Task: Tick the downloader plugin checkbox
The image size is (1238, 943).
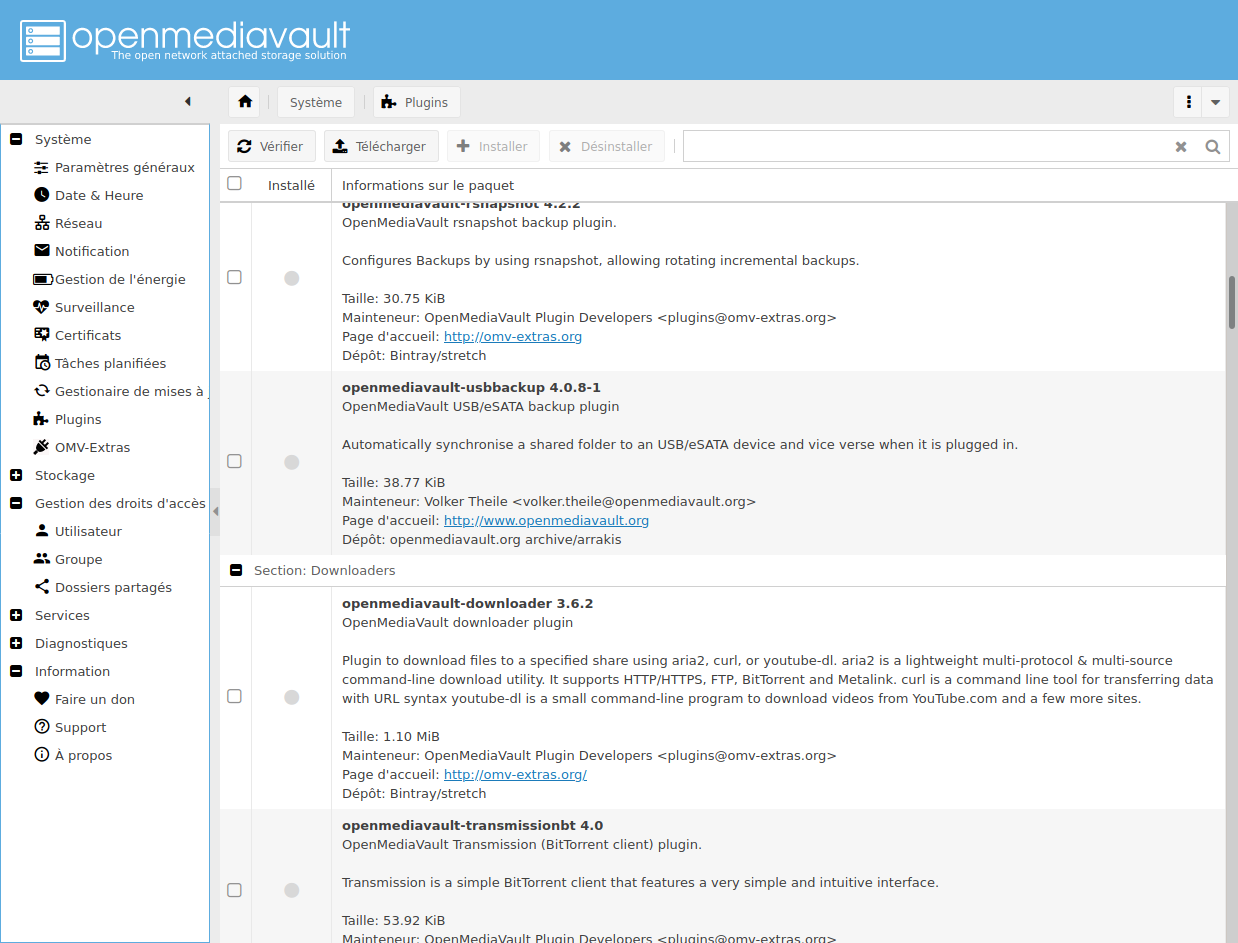Action: [x=234, y=696]
